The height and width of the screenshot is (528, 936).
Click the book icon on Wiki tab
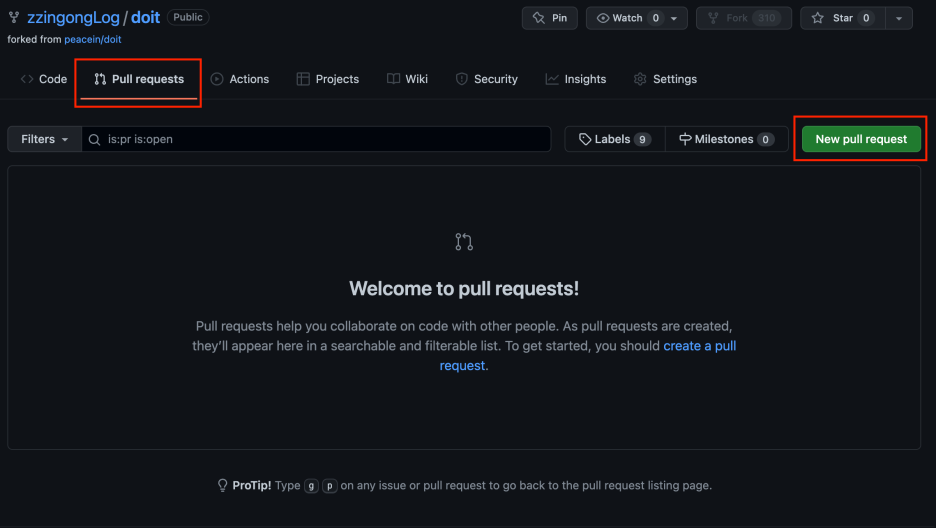[x=393, y=79]
